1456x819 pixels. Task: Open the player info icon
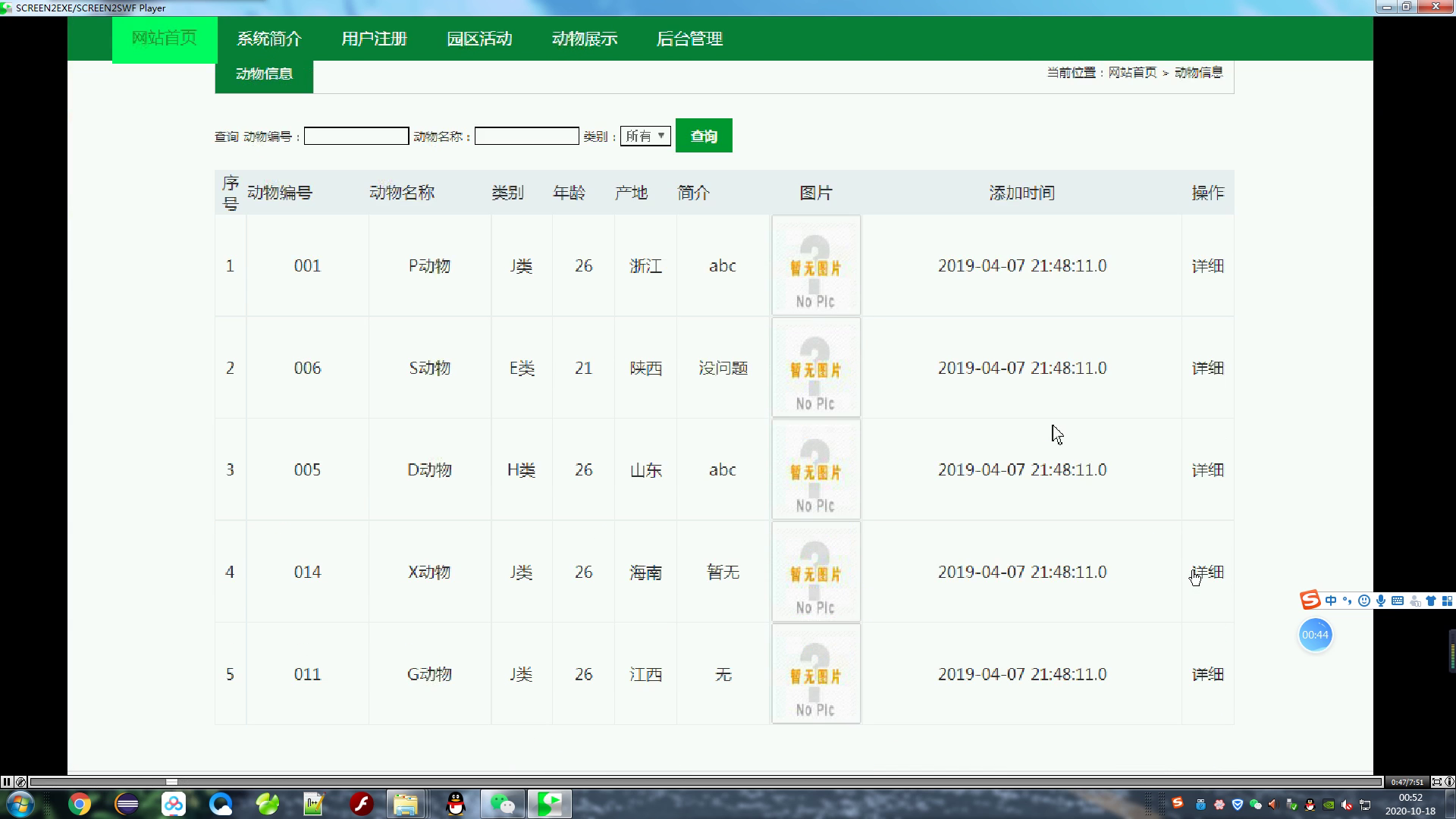click(x=1449, y=782)
